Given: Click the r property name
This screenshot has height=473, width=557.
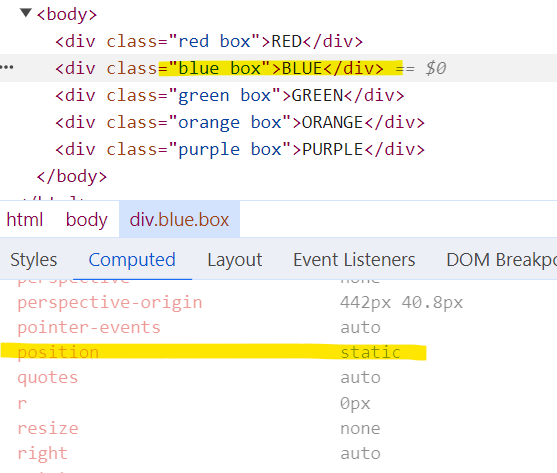Looking at the screenshot, I should [22, 403].
